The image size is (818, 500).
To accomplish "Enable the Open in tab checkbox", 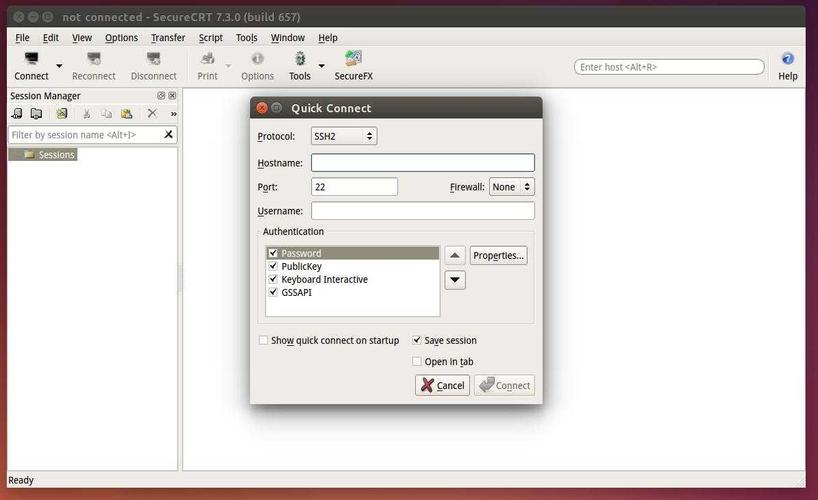I will click(x=417, y=361).
